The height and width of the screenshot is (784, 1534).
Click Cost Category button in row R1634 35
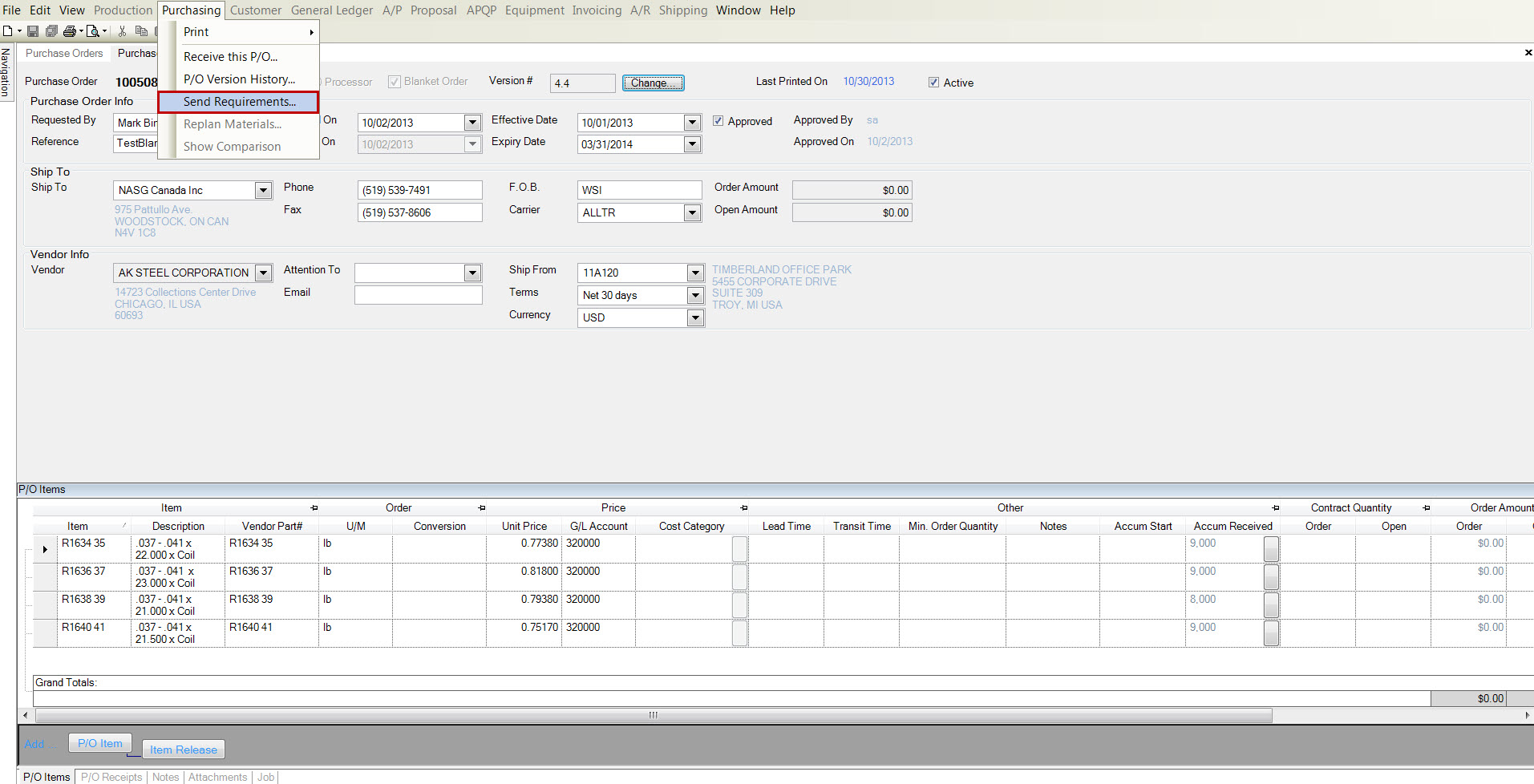(740, 549)
